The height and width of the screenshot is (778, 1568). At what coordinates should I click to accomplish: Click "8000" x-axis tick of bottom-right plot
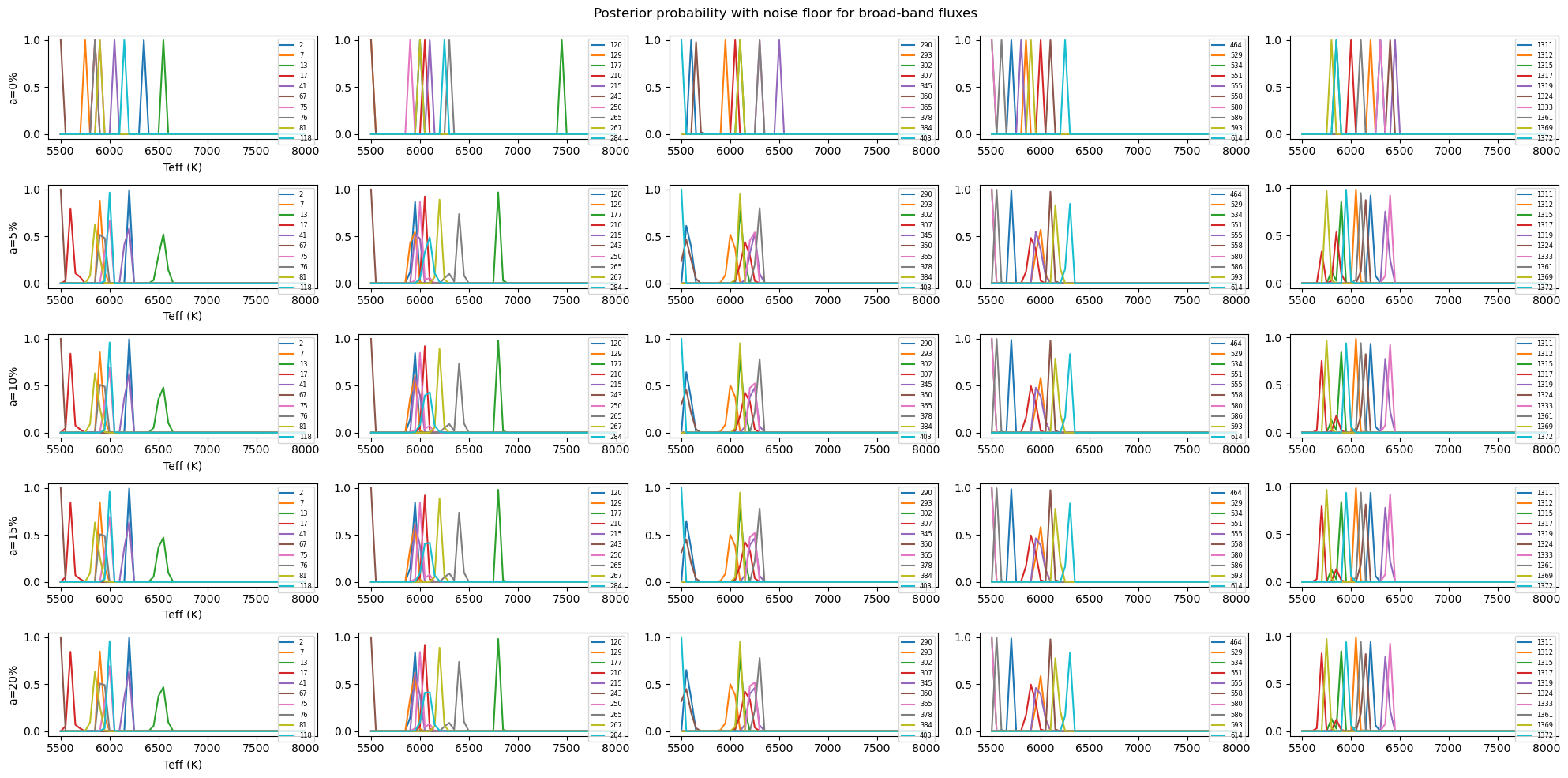(1546, 748)
